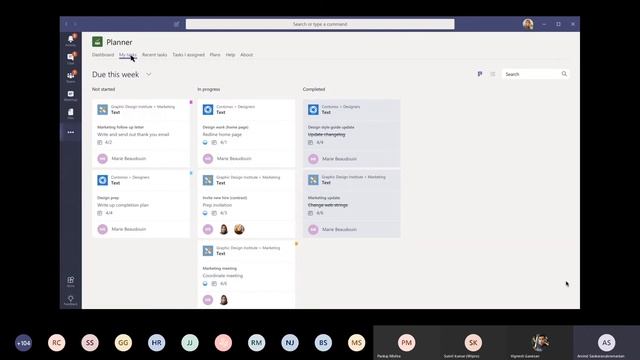Click the profile picture in the title bar
The image size is (640, 360).
tap(528, 24)
